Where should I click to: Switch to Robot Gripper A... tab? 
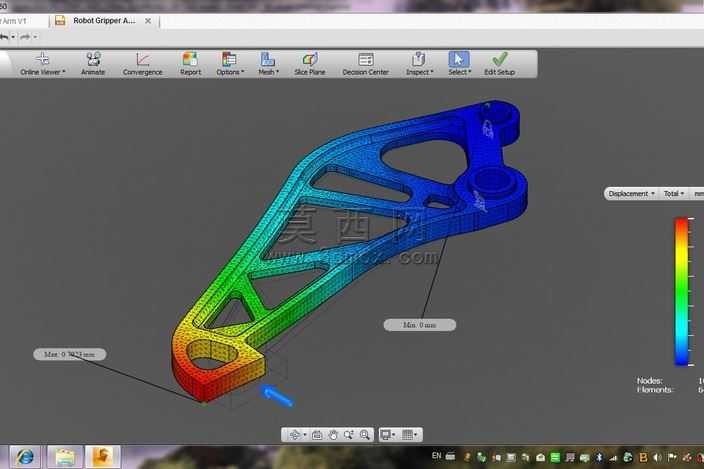(104, 21)
